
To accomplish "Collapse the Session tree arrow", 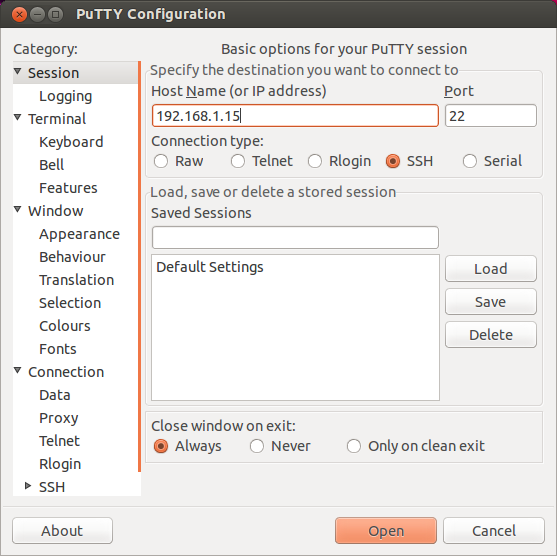I will (18, 71).
